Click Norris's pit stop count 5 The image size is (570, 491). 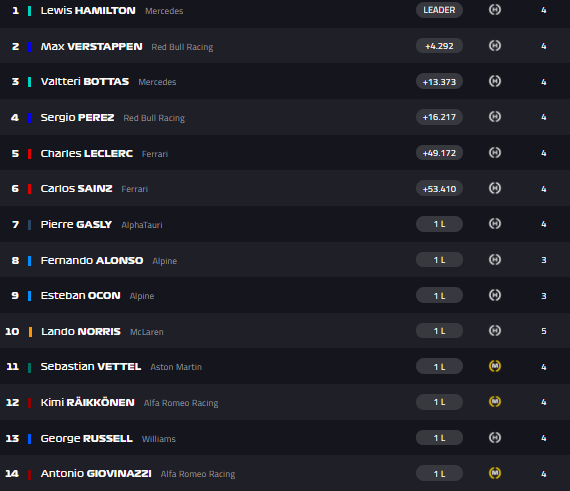tap(543, 331)
